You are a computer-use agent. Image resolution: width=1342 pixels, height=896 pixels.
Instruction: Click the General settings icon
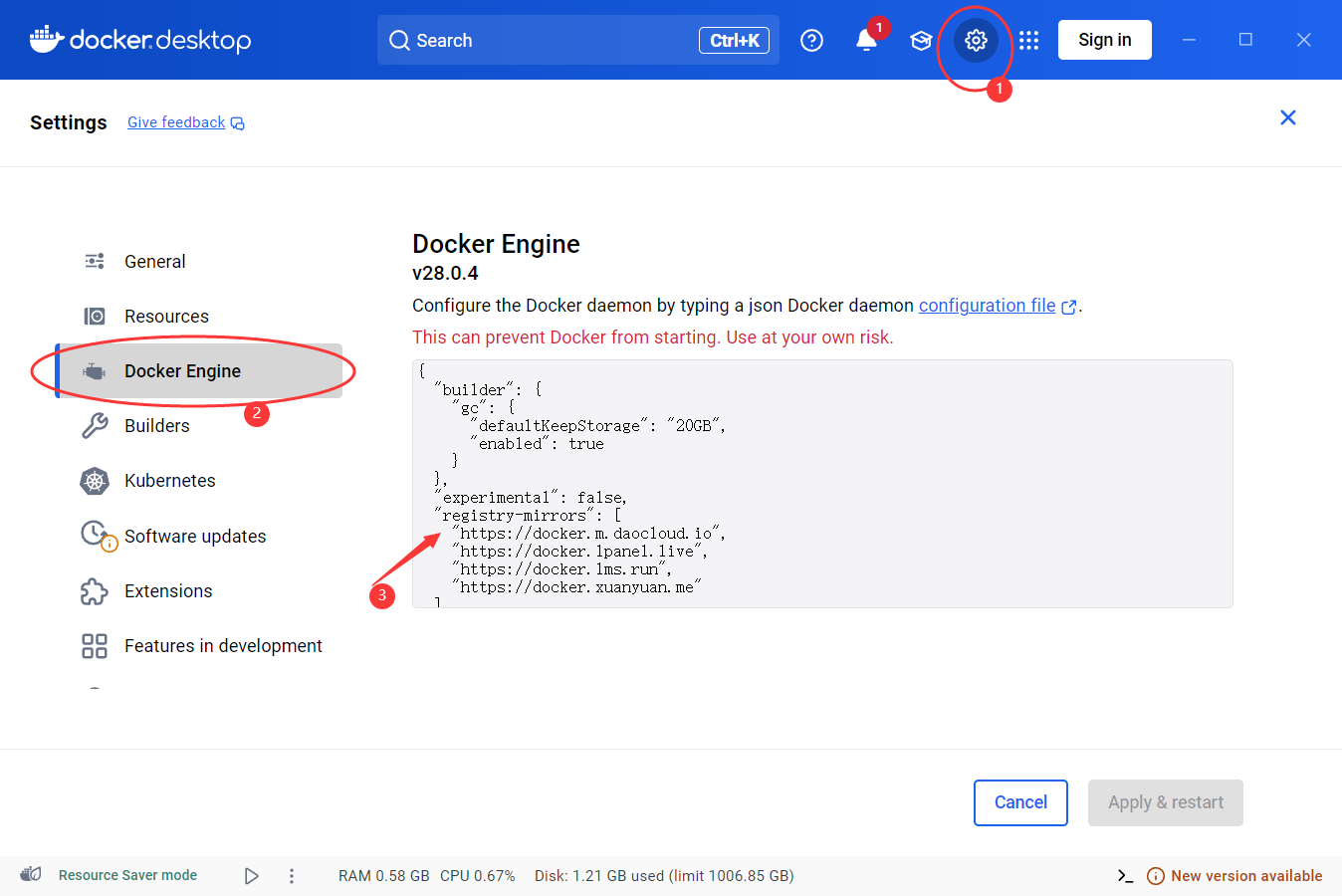[x=95, y=261]
